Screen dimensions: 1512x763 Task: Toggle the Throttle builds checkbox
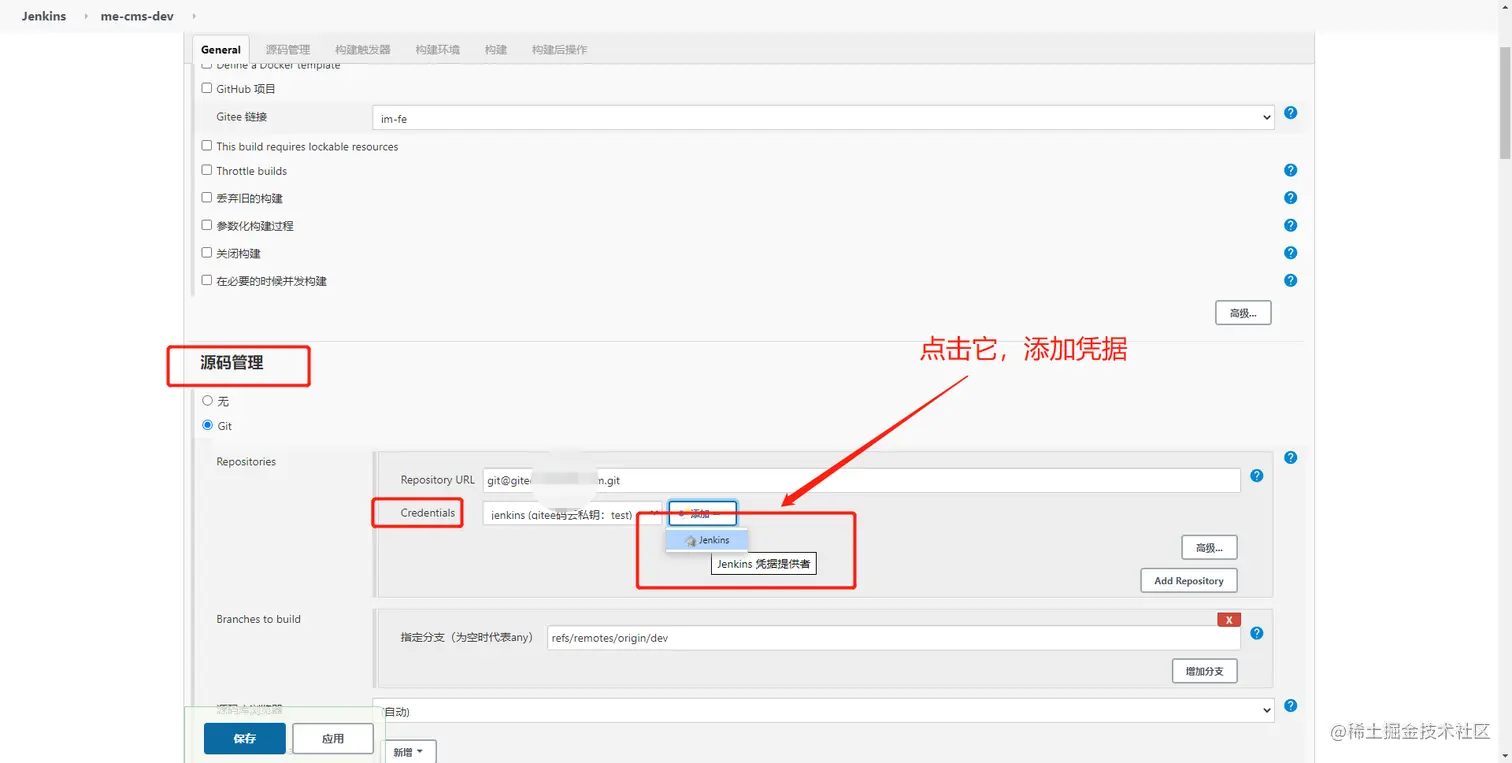pyautogui.click(x=207, y=170)
